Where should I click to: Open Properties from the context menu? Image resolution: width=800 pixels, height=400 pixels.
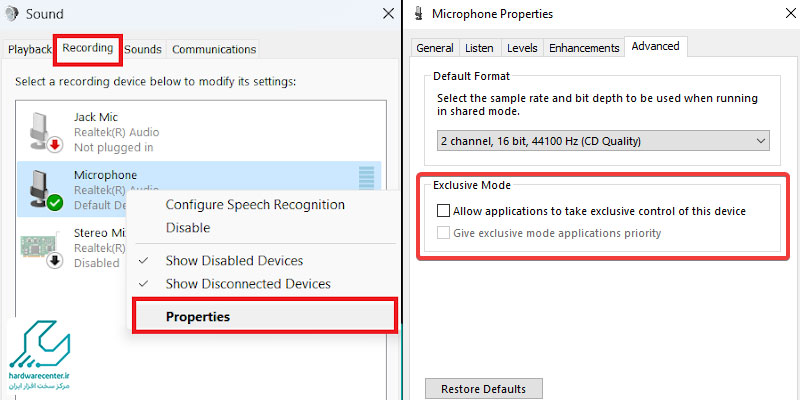tap(264, 316)
